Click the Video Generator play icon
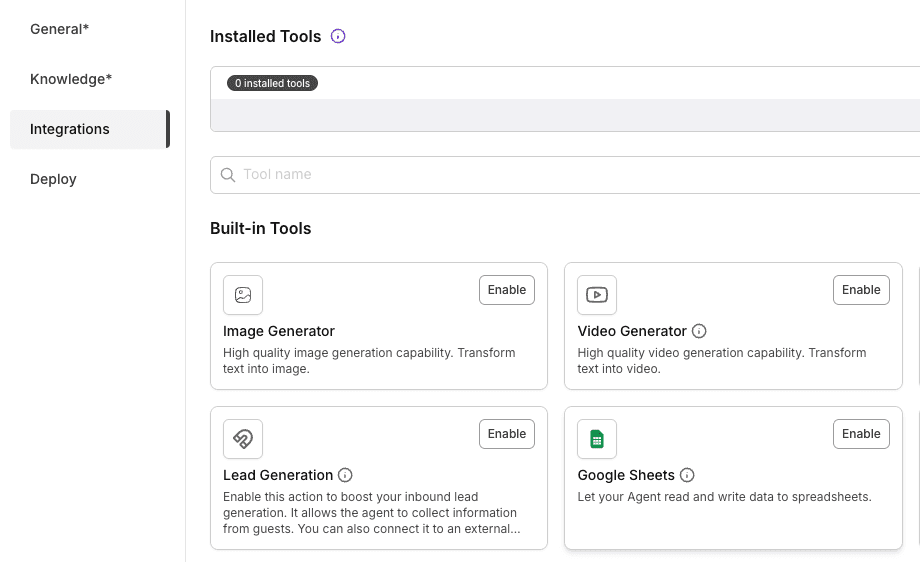 pos(597,295)
